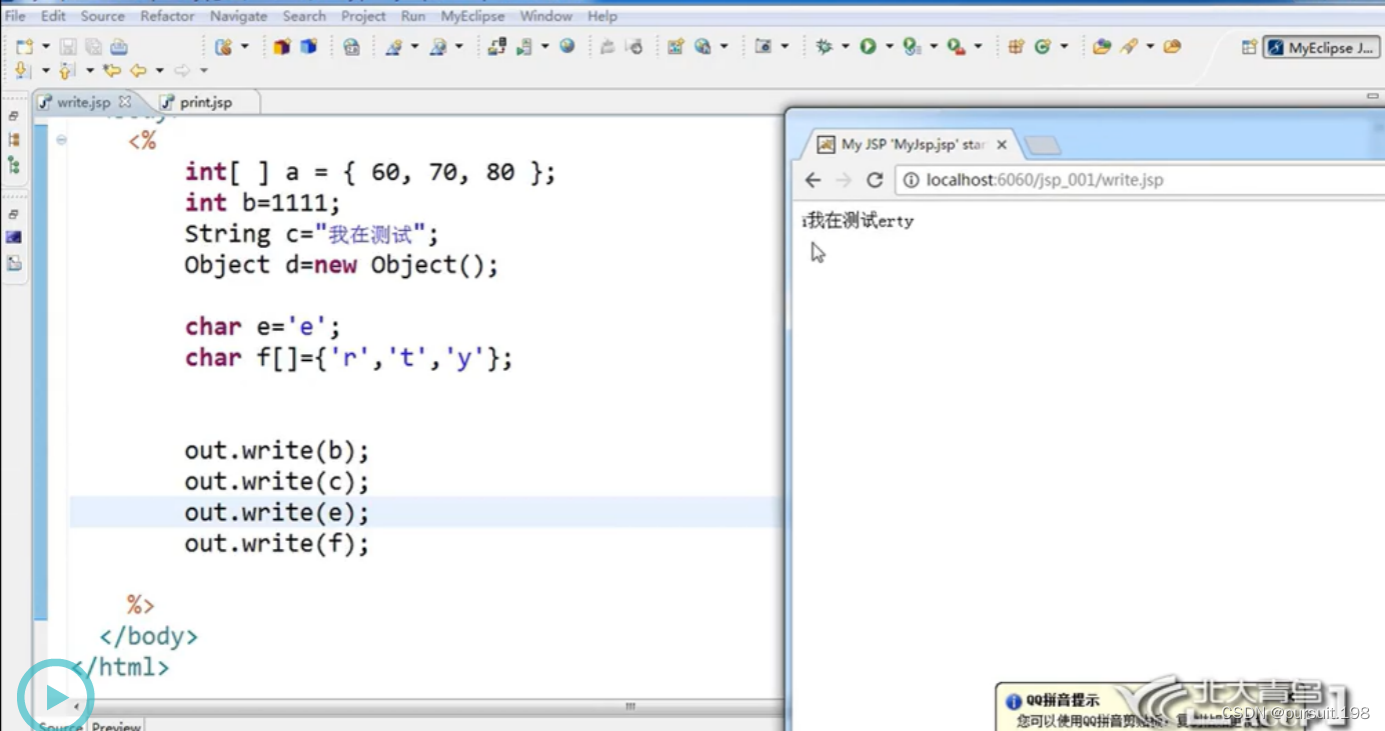
Task: Click the circular play button overlay
Action: pyautogui.click(x=57, y=694)
